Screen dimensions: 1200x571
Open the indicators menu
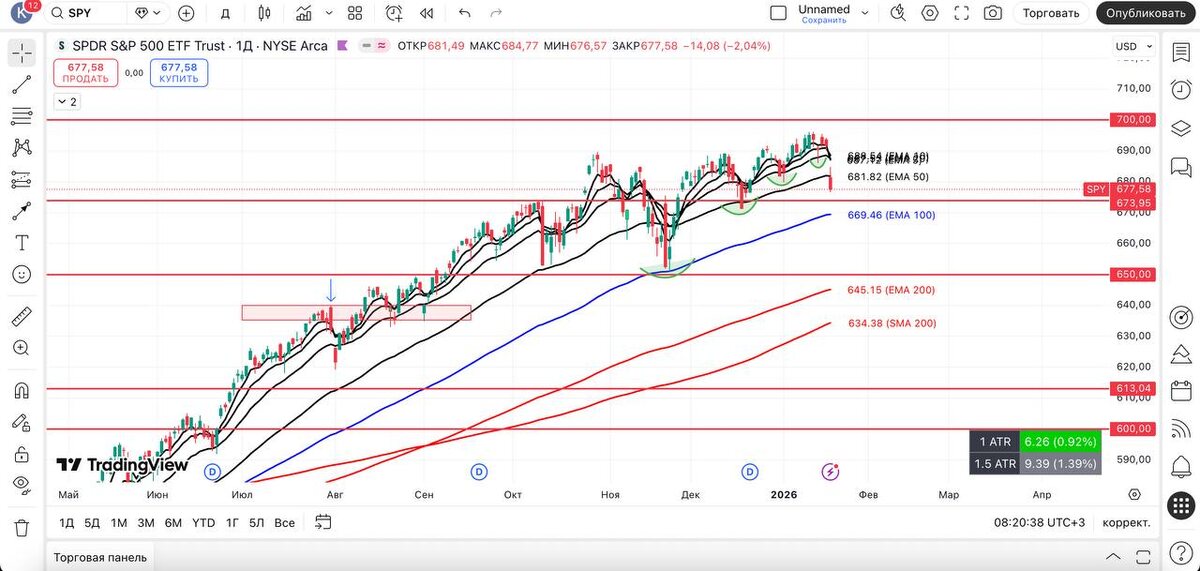[304, 13]
